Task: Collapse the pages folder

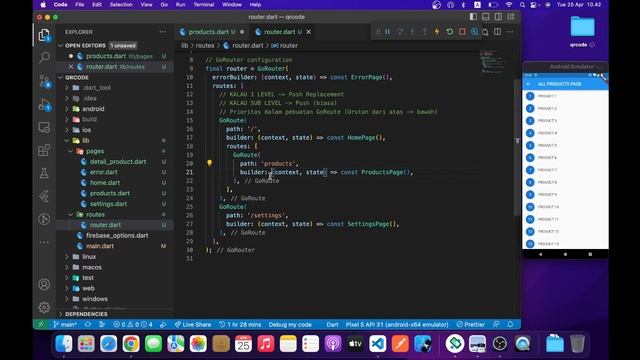Action: pos(115,151)
